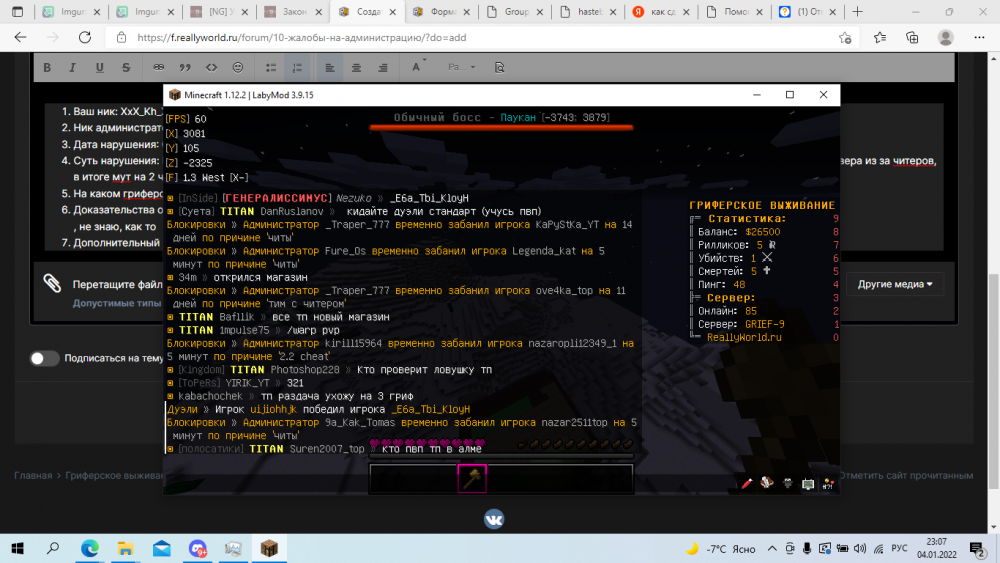Align text right in the editor
1000x563 pixels.
click(x=383, y=67)
